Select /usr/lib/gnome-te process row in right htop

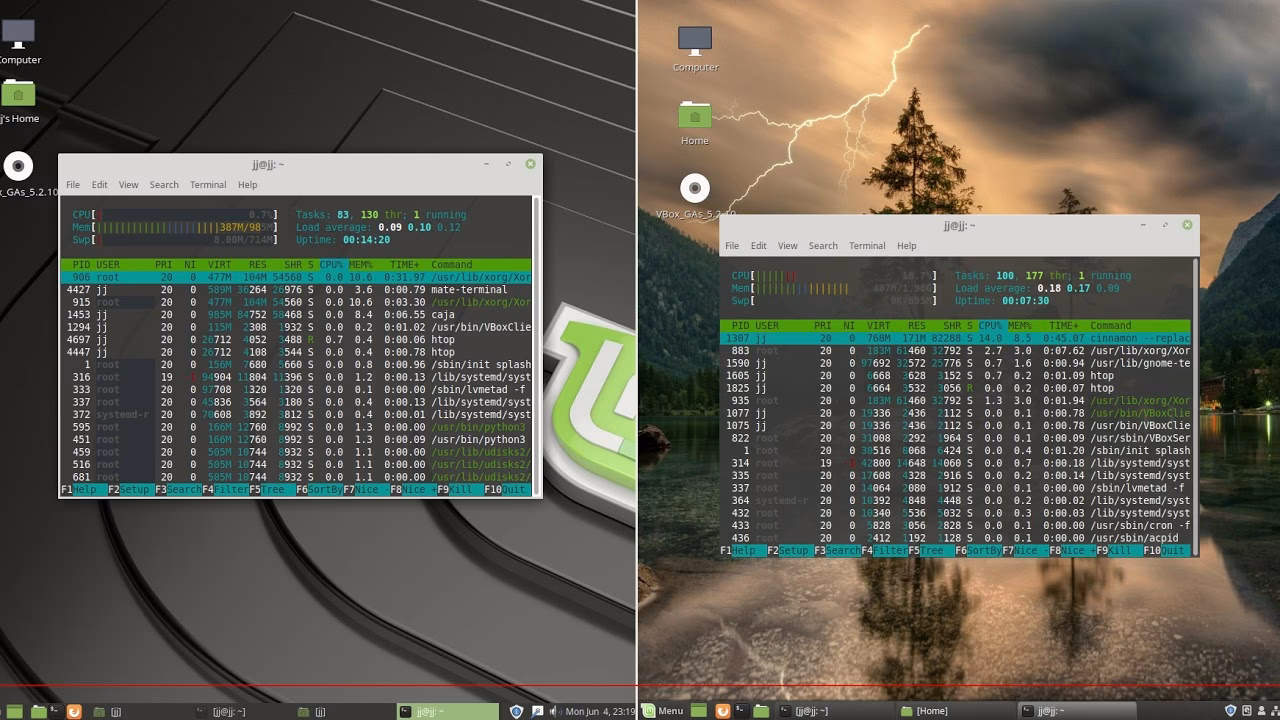(955, 363)
